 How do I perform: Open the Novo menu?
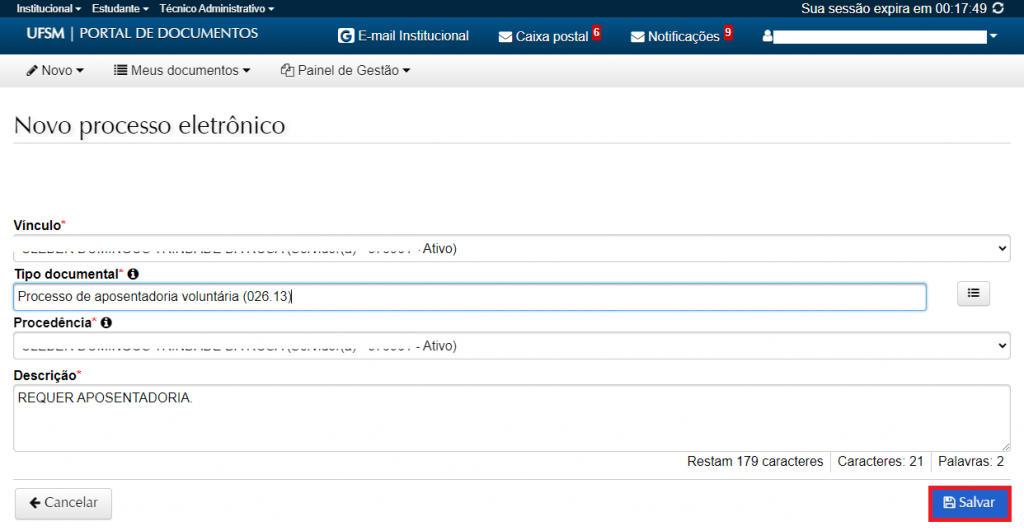coord(55,71)
